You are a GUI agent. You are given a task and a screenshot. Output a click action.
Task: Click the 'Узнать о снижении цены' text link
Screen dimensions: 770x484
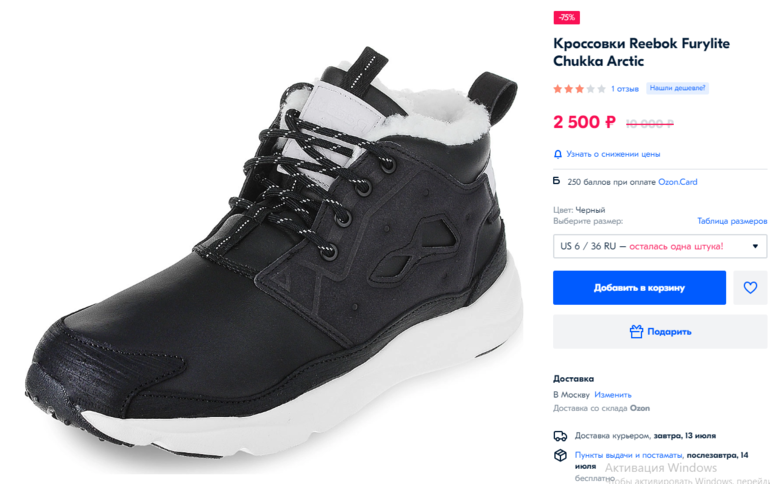(613, 154)
